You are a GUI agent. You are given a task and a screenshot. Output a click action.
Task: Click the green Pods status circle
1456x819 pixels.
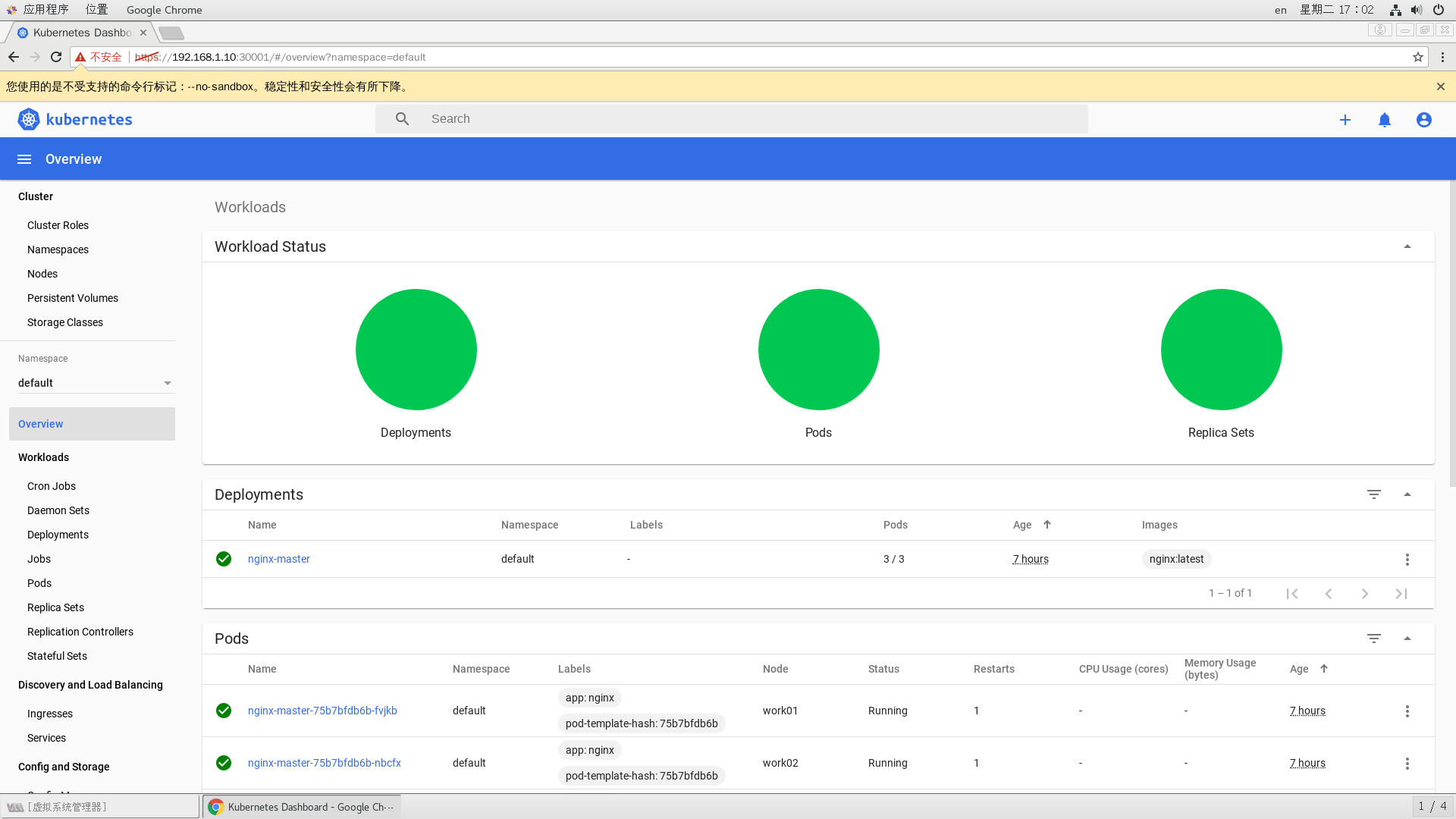point(818,350)
